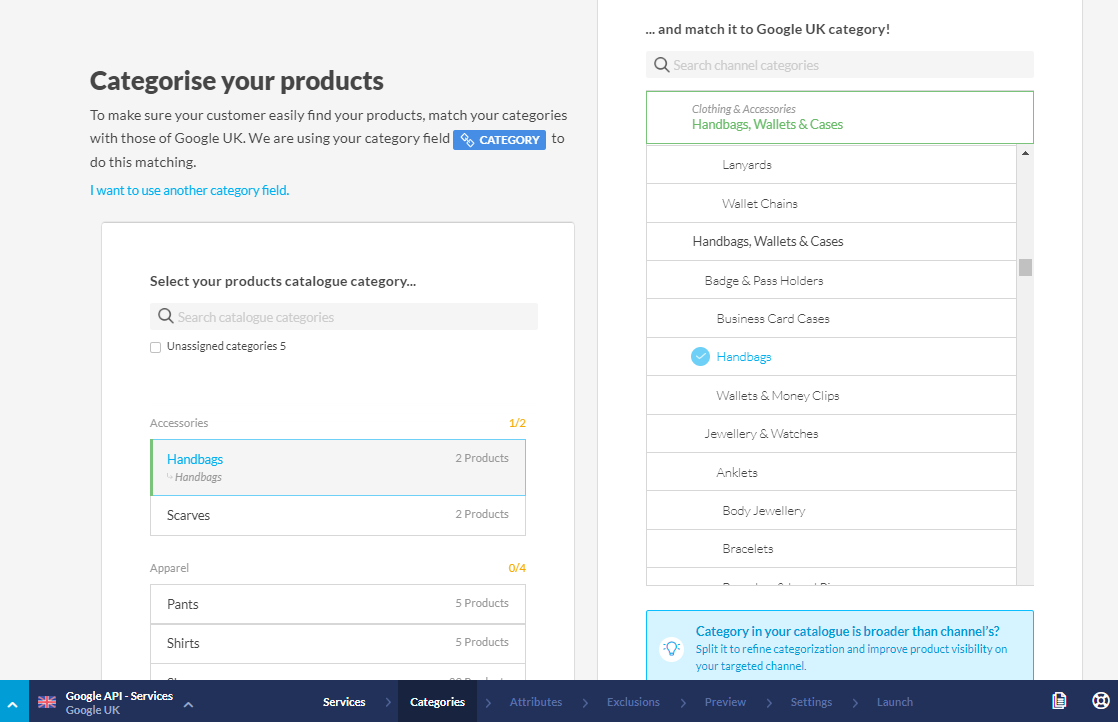Image resolution: width=1118 pixels, height=722 pixels.
Task: Choose Wallets & Money Clips category
Action: [777, 396]
